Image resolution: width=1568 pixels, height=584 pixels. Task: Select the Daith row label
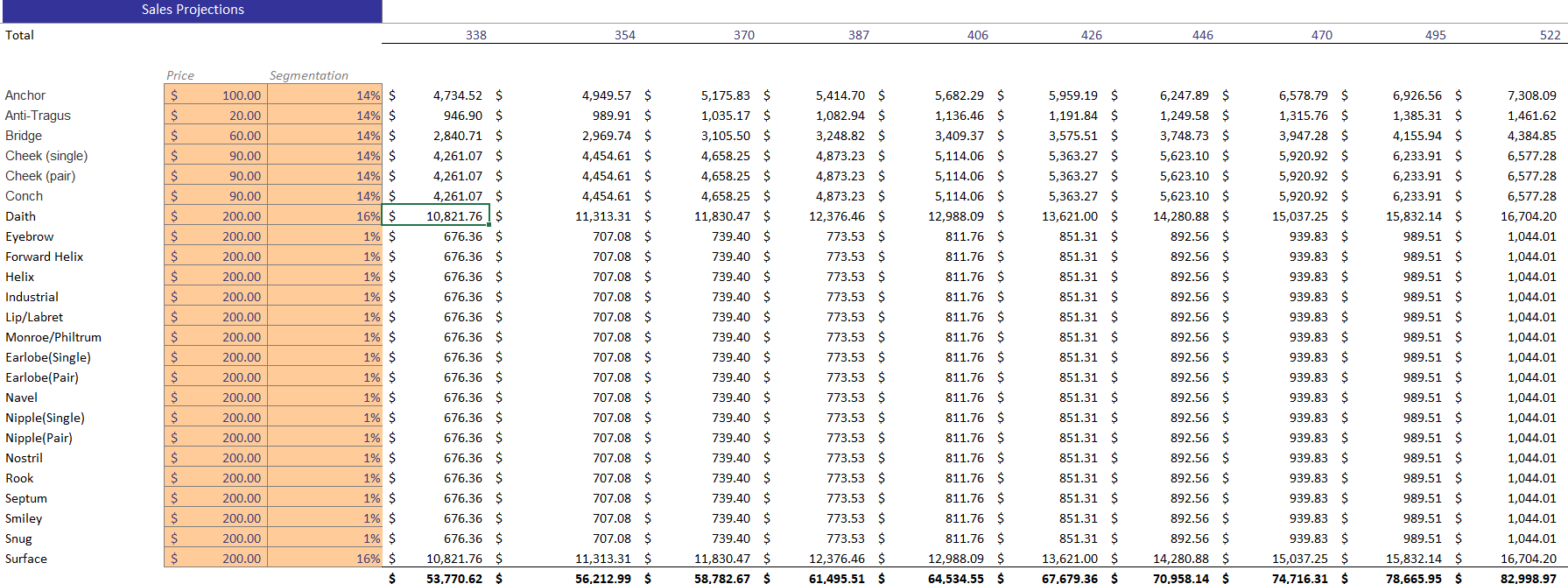point(21,216)
